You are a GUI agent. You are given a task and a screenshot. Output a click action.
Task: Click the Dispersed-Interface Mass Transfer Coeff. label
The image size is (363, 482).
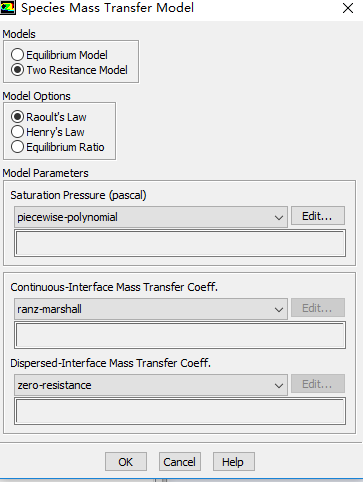tap(110, 363)
